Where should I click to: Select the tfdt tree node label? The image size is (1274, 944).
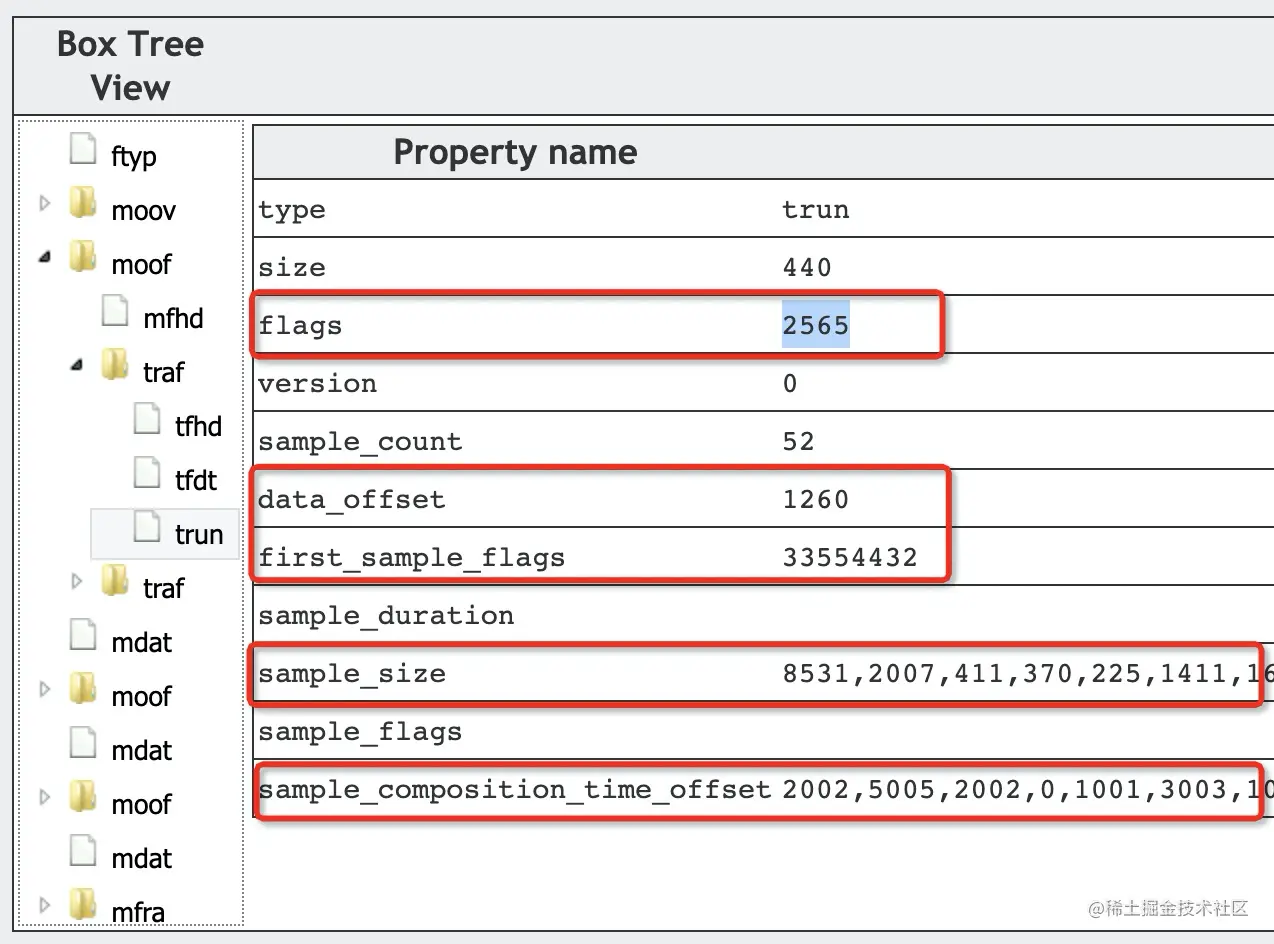coord(196,481)
